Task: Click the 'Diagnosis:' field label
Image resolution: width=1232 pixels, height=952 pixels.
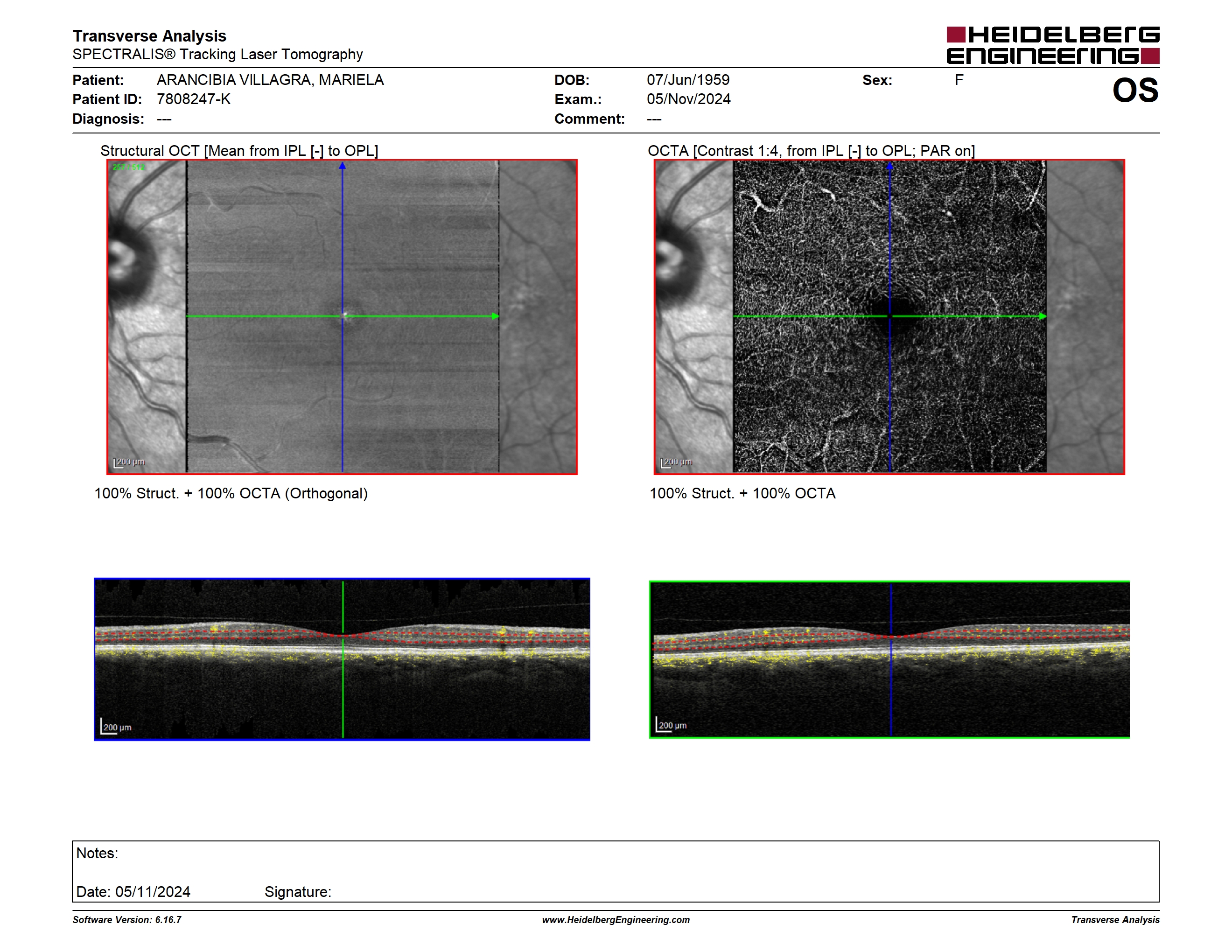Action: 108,119
